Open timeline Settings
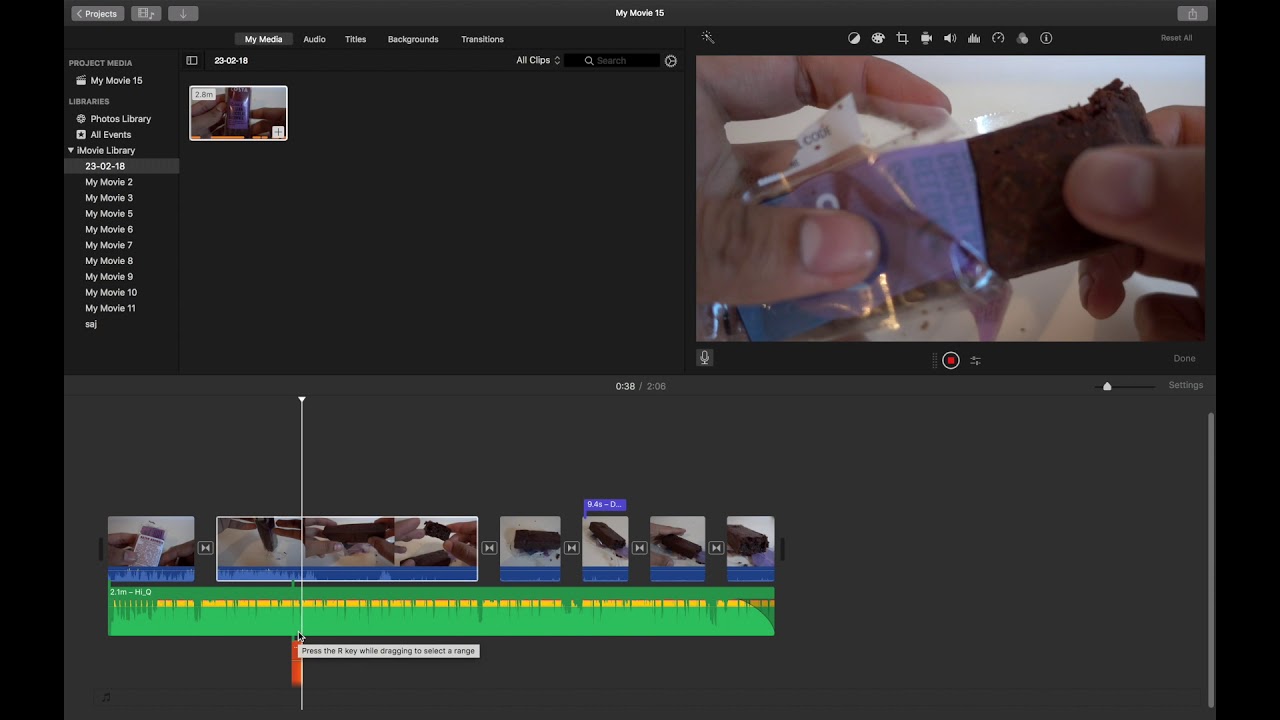 (1186, 385)
